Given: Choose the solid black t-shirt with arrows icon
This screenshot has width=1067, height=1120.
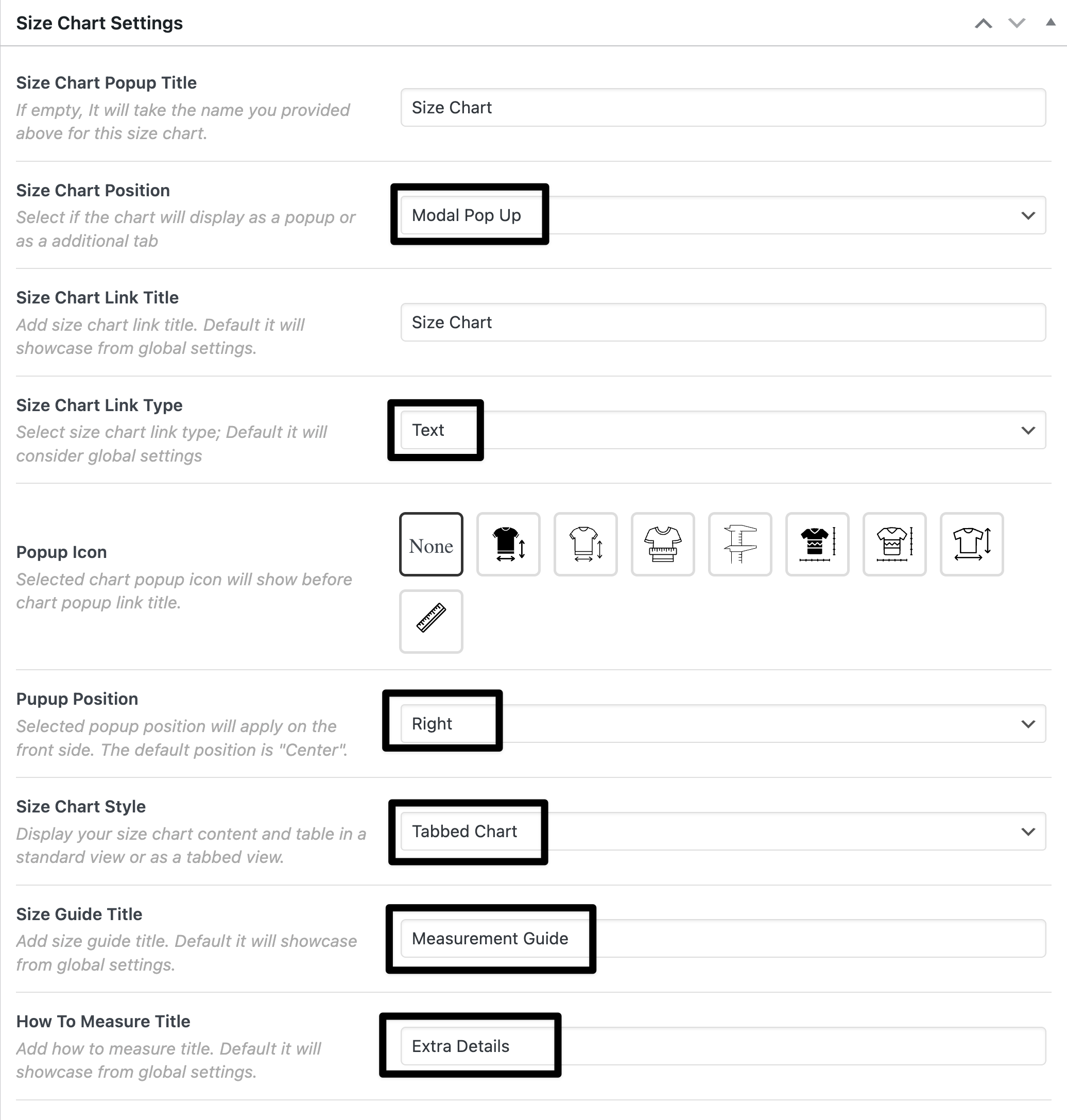Looking at the screenshot, I should tap(508, 545).
